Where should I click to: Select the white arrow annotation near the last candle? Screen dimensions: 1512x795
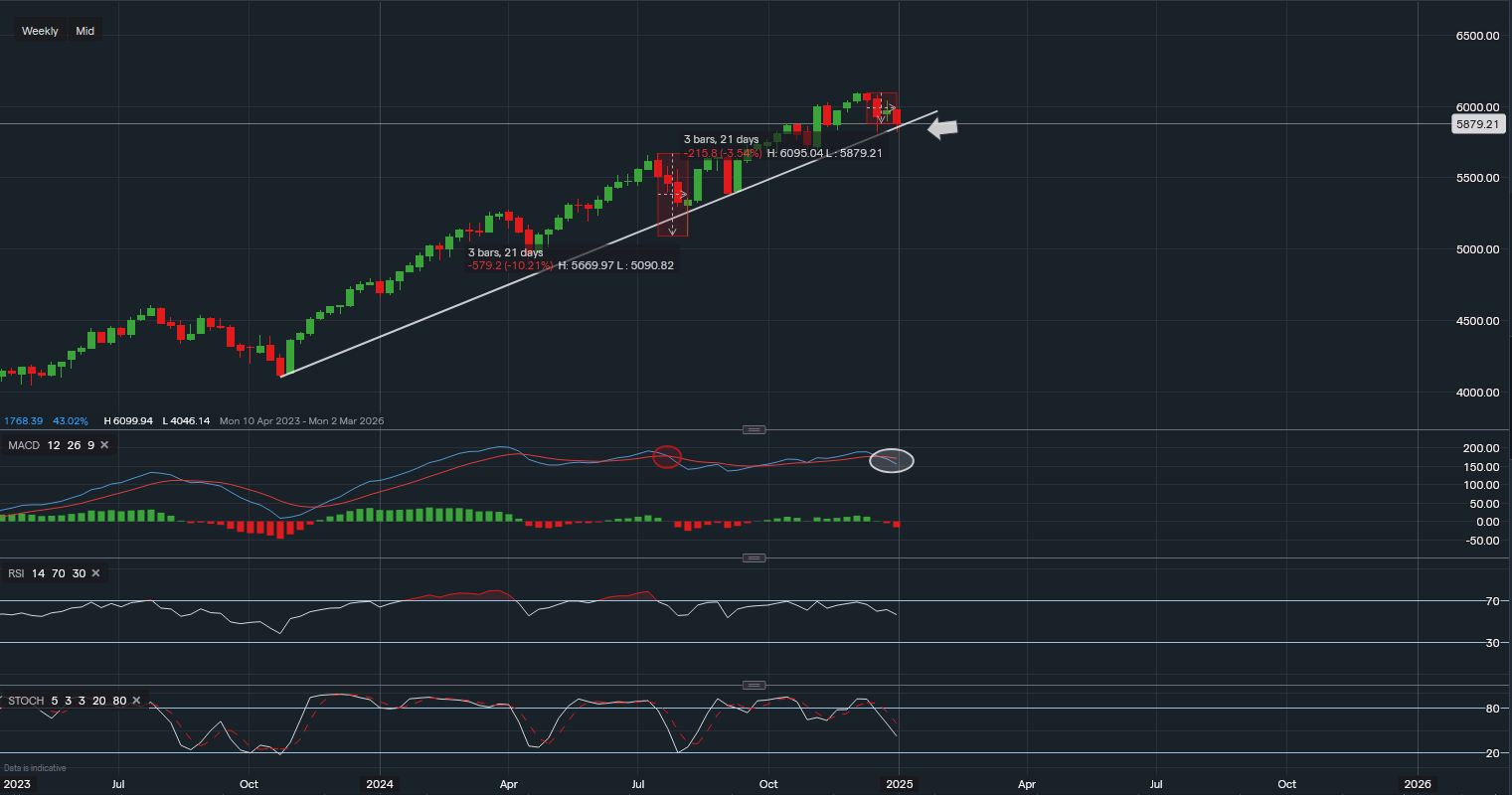click(x=941, y=127)
